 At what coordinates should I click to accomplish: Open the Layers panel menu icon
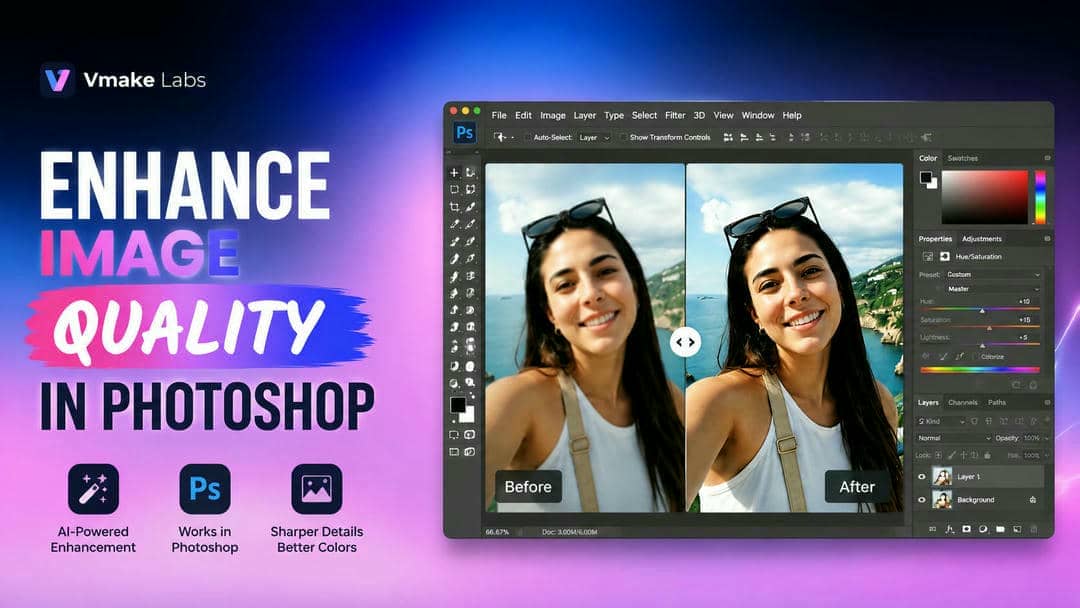[1047, 402]
